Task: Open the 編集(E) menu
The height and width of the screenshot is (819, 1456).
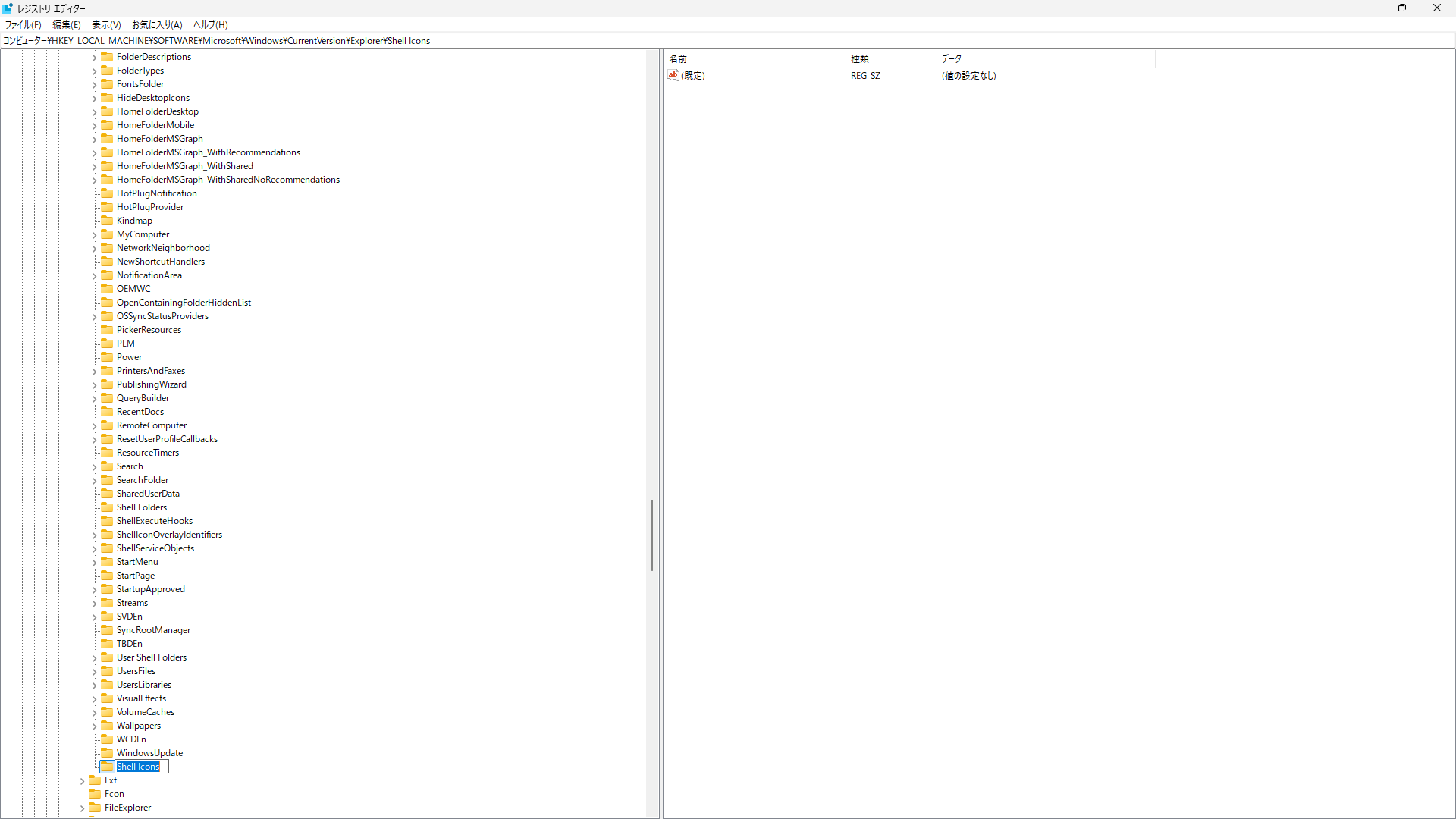Action: pyautogui.click(x=67, y=25)
